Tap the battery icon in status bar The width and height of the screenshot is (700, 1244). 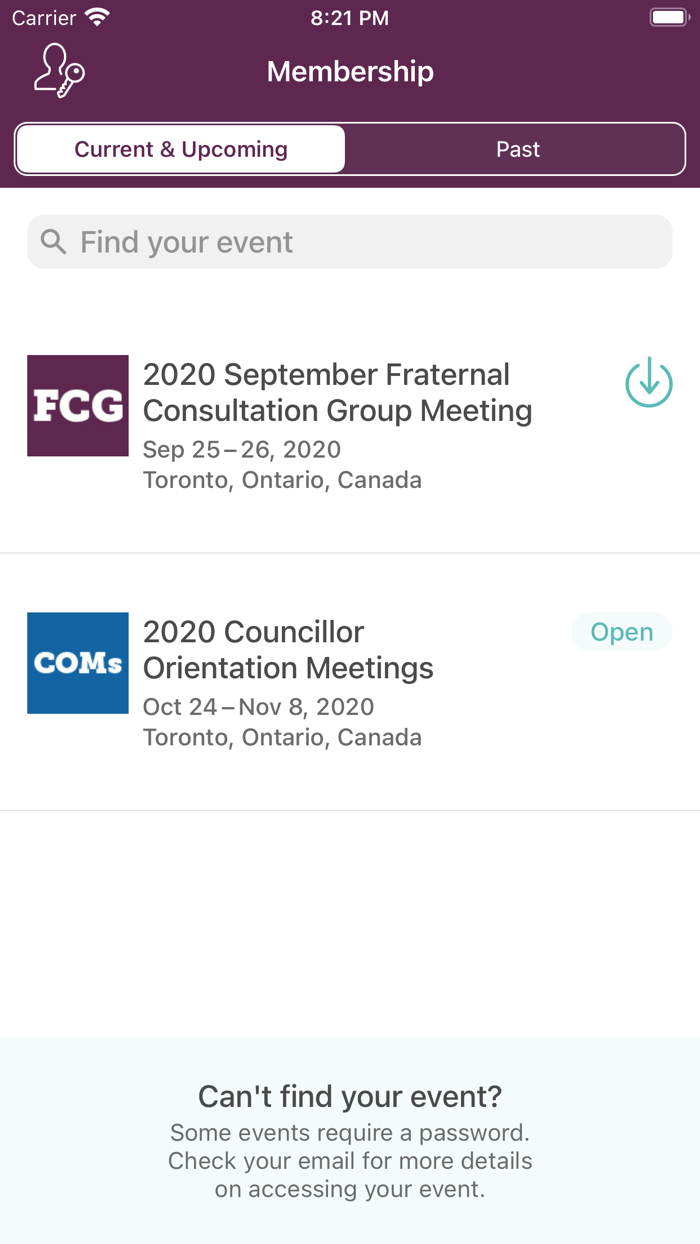667,17
